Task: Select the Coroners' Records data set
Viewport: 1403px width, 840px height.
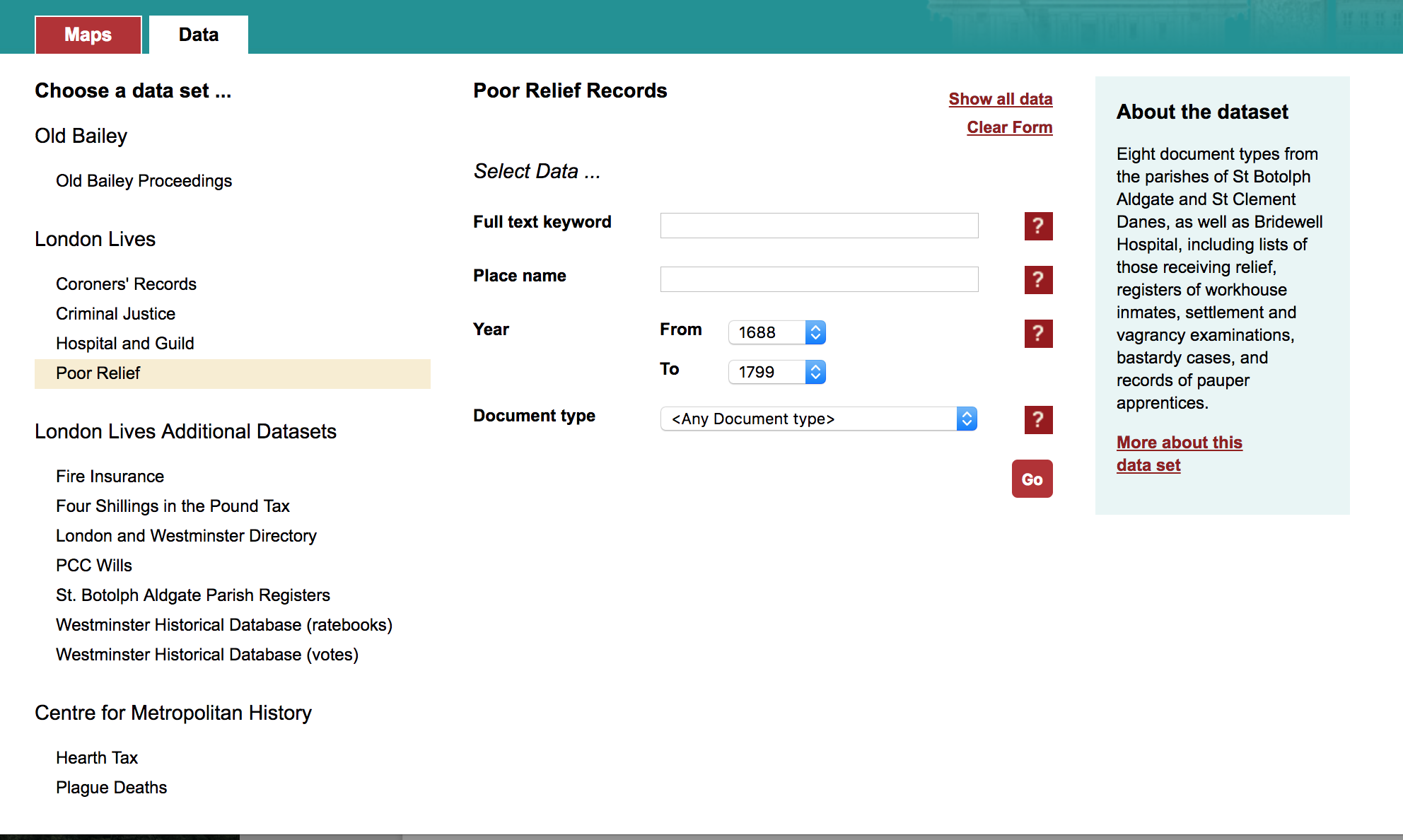Action: point(126,284)
